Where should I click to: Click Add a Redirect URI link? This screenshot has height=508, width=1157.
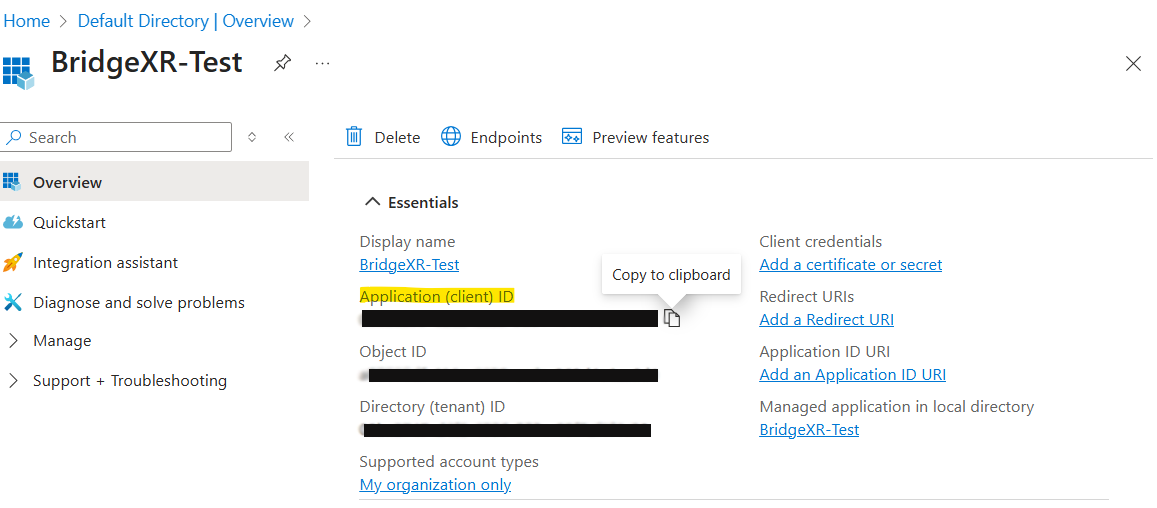(826, 320)
